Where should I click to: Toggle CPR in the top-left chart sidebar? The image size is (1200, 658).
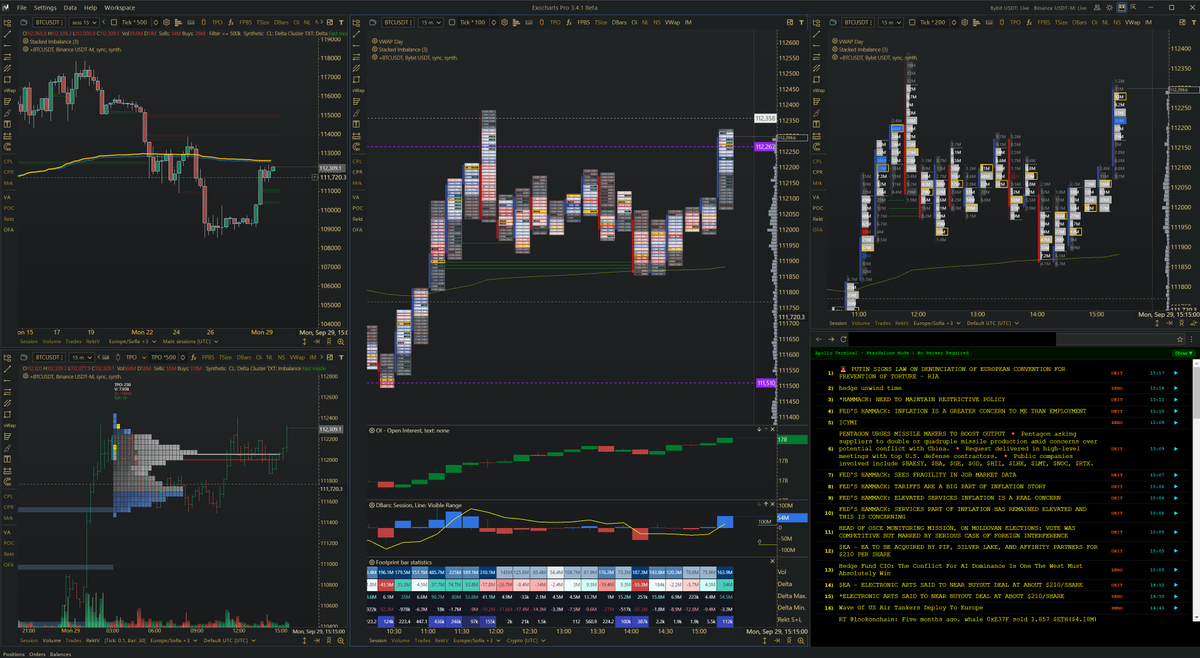tap(8, 172)
